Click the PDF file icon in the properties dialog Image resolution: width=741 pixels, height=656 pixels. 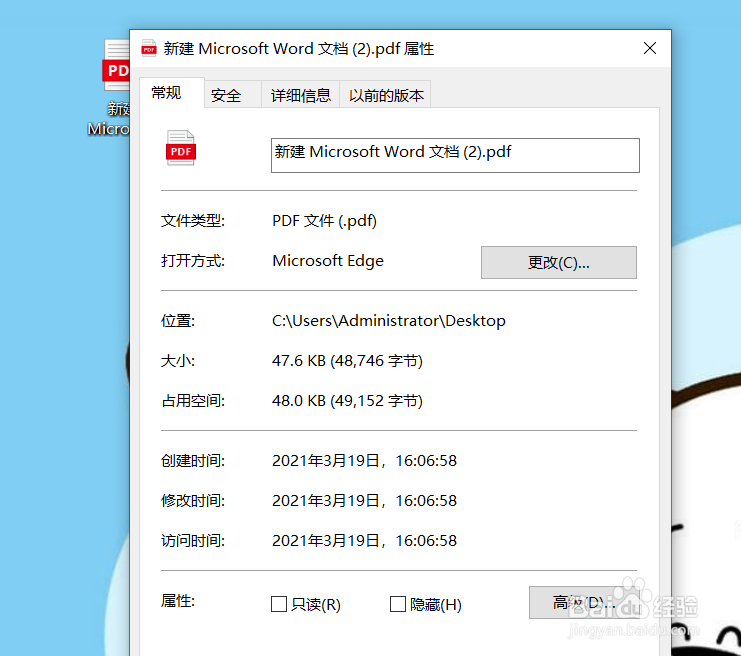point(181,148)
